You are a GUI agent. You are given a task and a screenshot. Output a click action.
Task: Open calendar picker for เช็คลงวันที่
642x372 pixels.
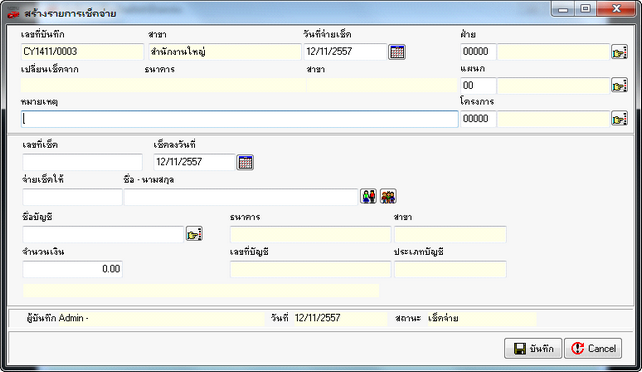click(x=245, y=162)
